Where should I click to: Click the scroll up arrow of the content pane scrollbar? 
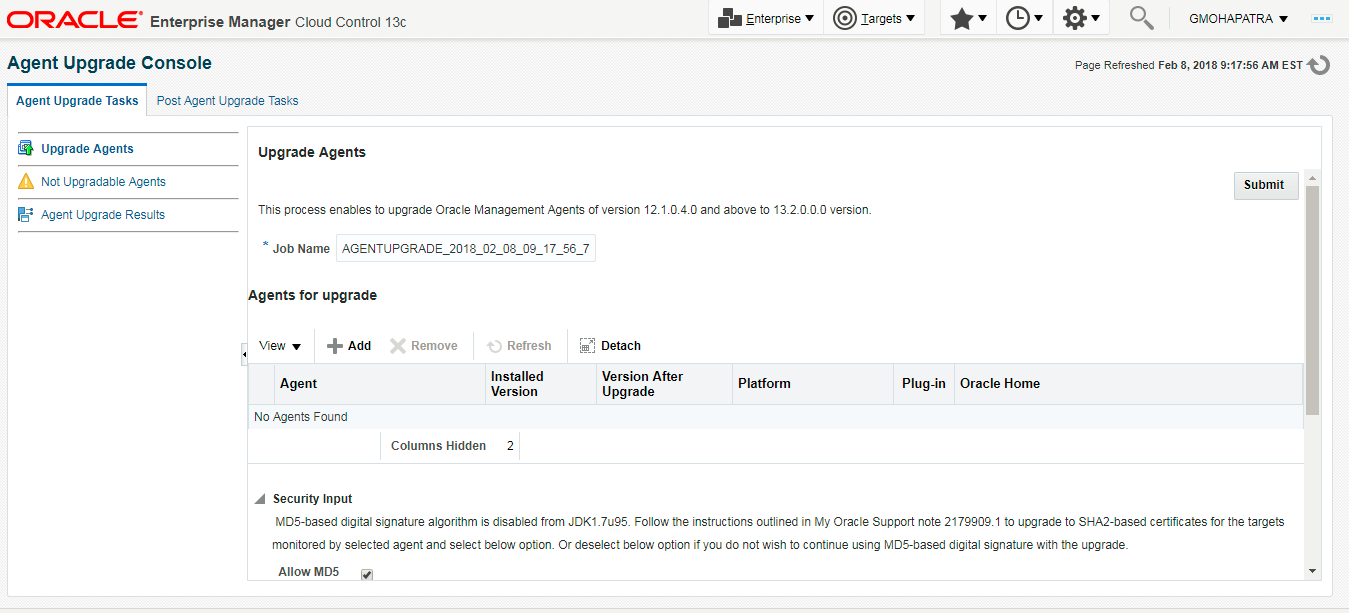pyautogui.click(x=1313, y=177)
